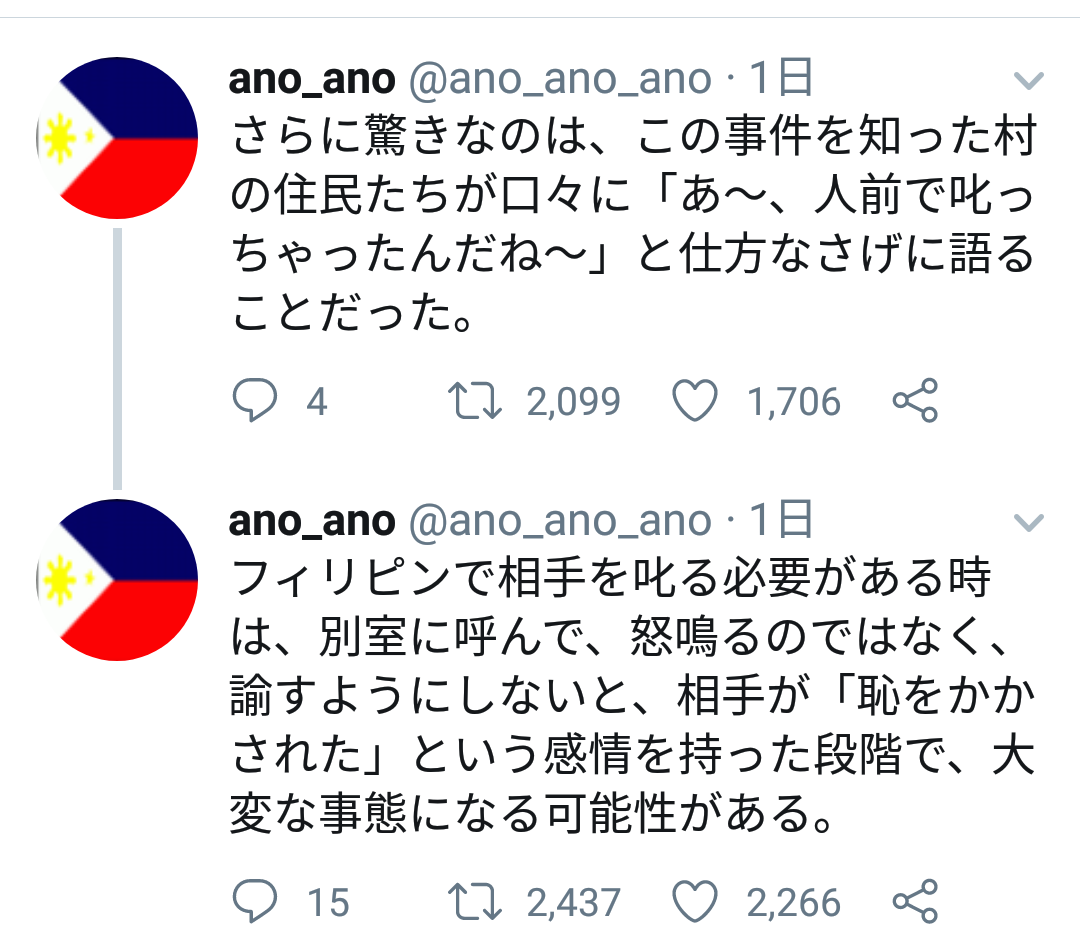Viewport: 1080px width, 951px height.
Task: Open the @ano_ano_ano handle on the first tweet
Action: (560, 79)
